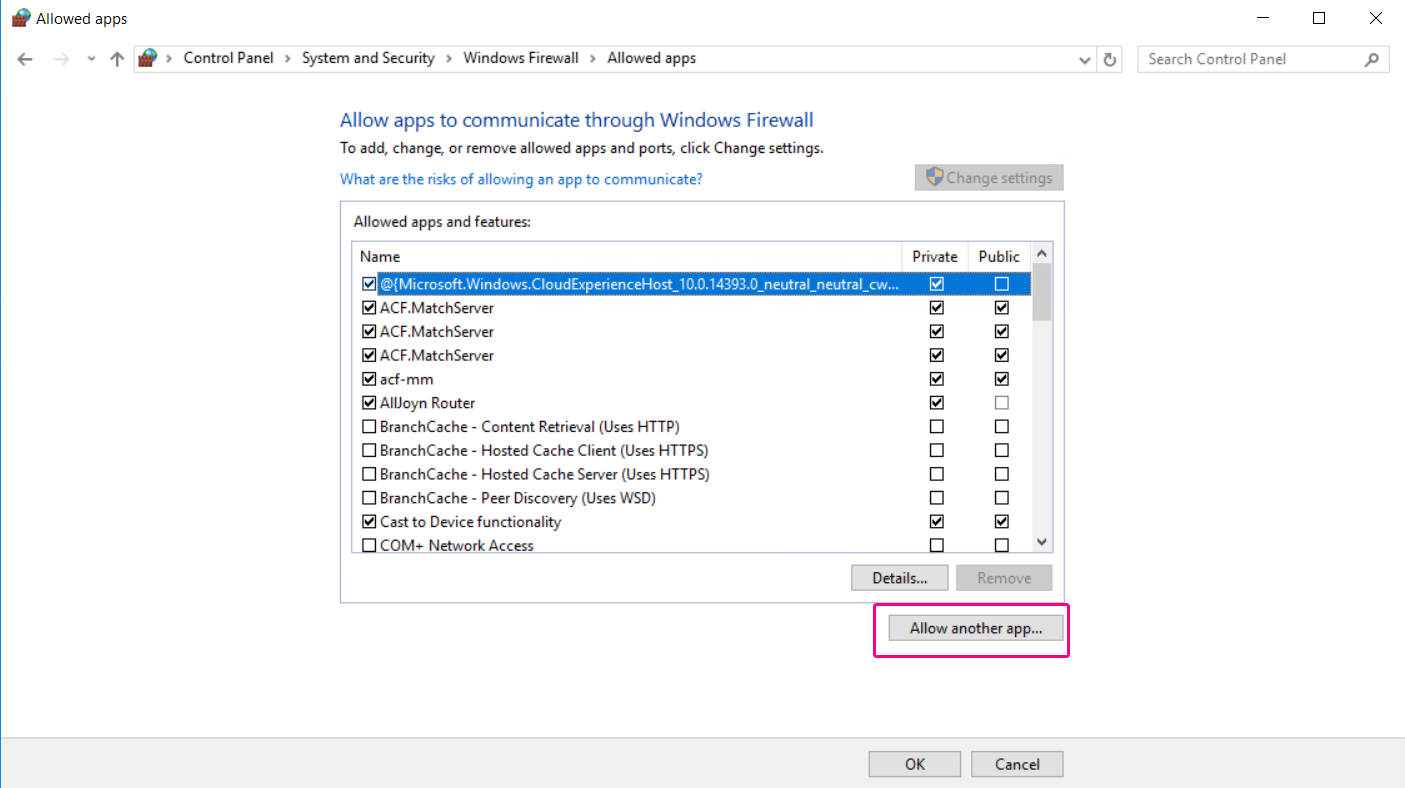Click the Change settings button
Image resolution: width=1405 pixels, height=788 pixels.
989,178
